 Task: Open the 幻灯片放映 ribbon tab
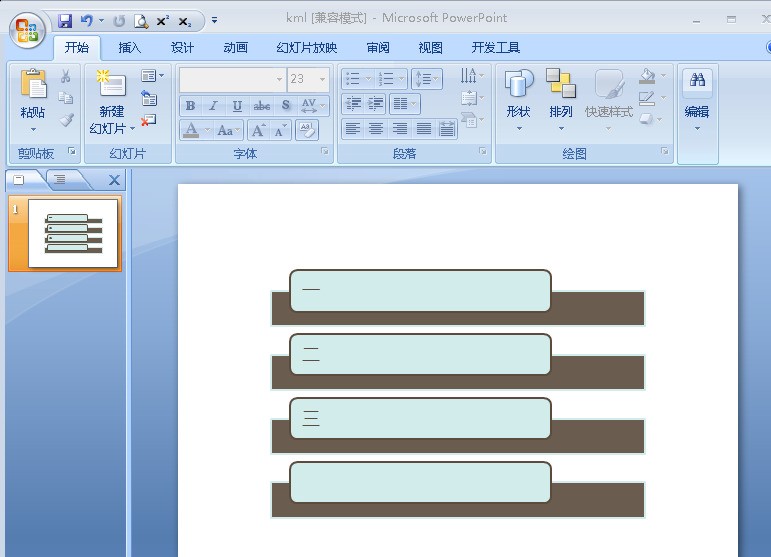coord(306,48)
